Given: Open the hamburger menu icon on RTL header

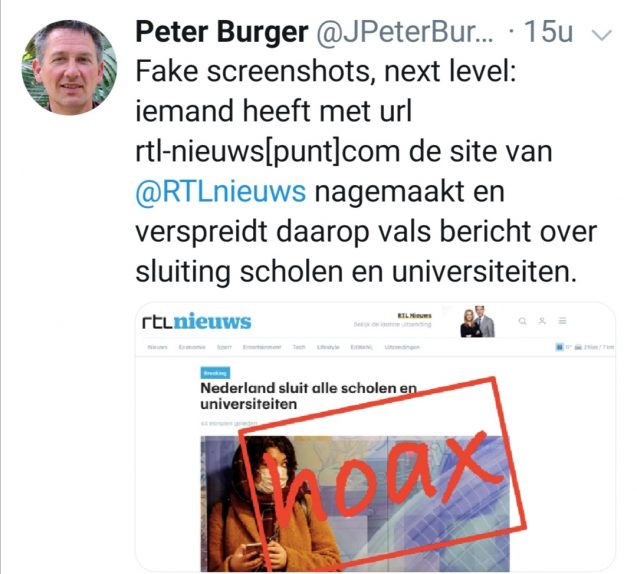Looking at the screenshot, I should point(562,321).
